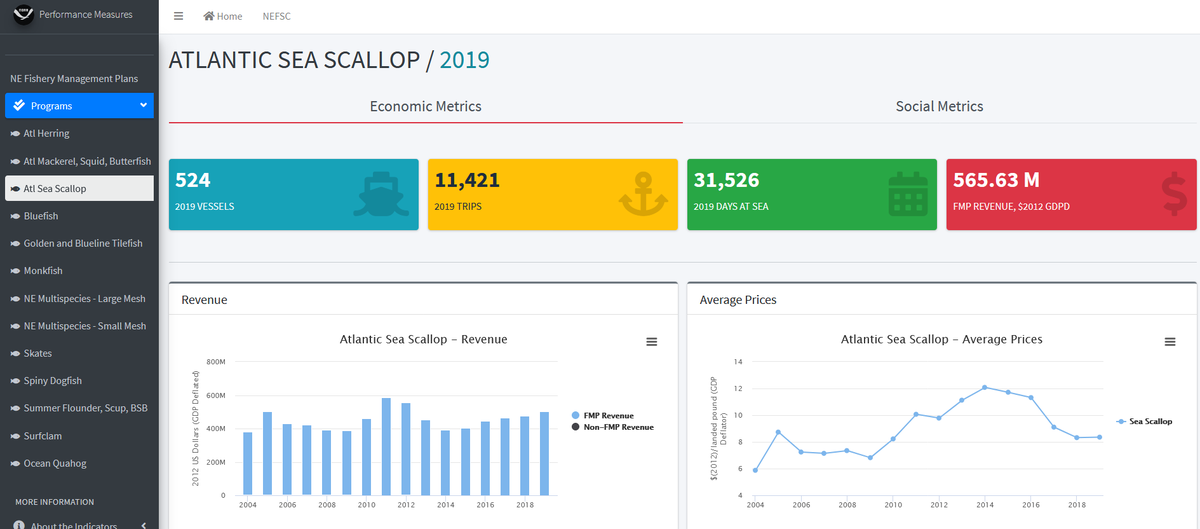Click the fish icon next to Monkfish
This screenshot has width=1200, height=529.
click(15, 271)
